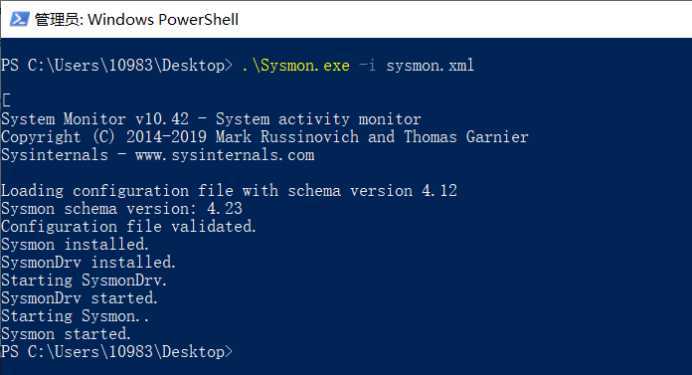The width and height of the screenshot is (692, 375).
Task: Click the 'SysmonDrv started.' line
Action: coord(79,298)
